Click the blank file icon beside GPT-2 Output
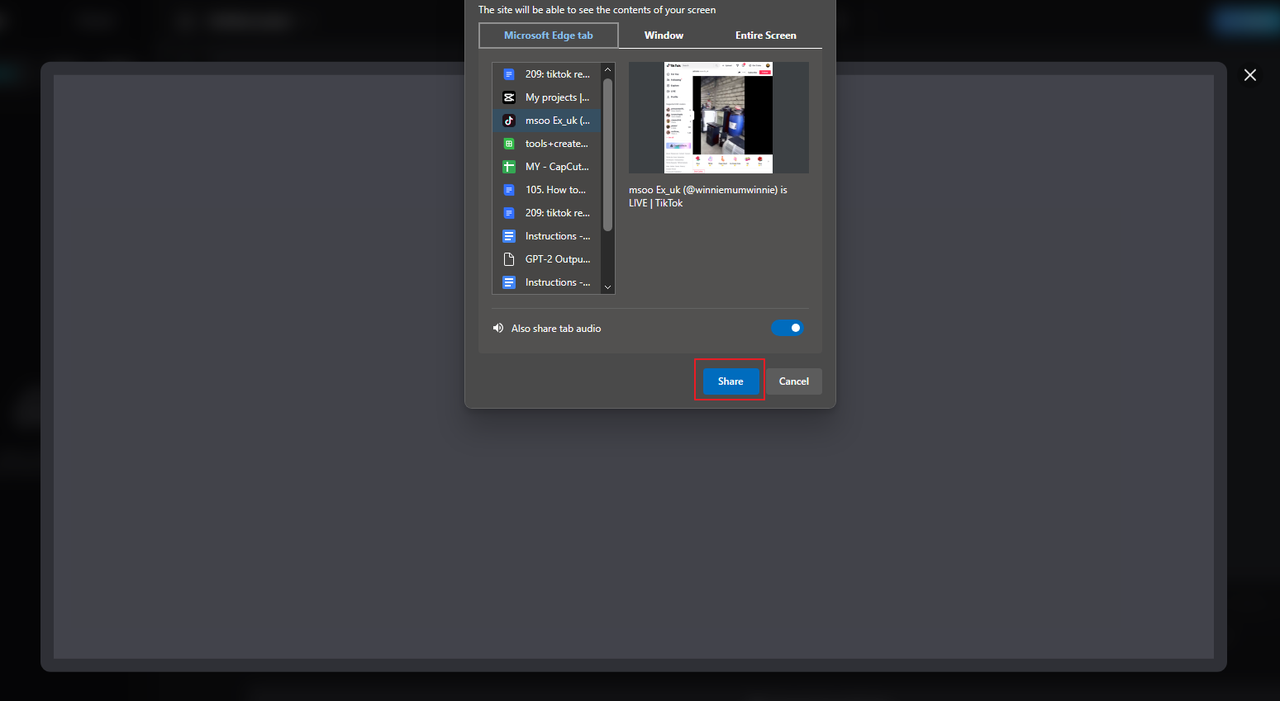Screen dimensions: 1280x701 coord(508,259)
